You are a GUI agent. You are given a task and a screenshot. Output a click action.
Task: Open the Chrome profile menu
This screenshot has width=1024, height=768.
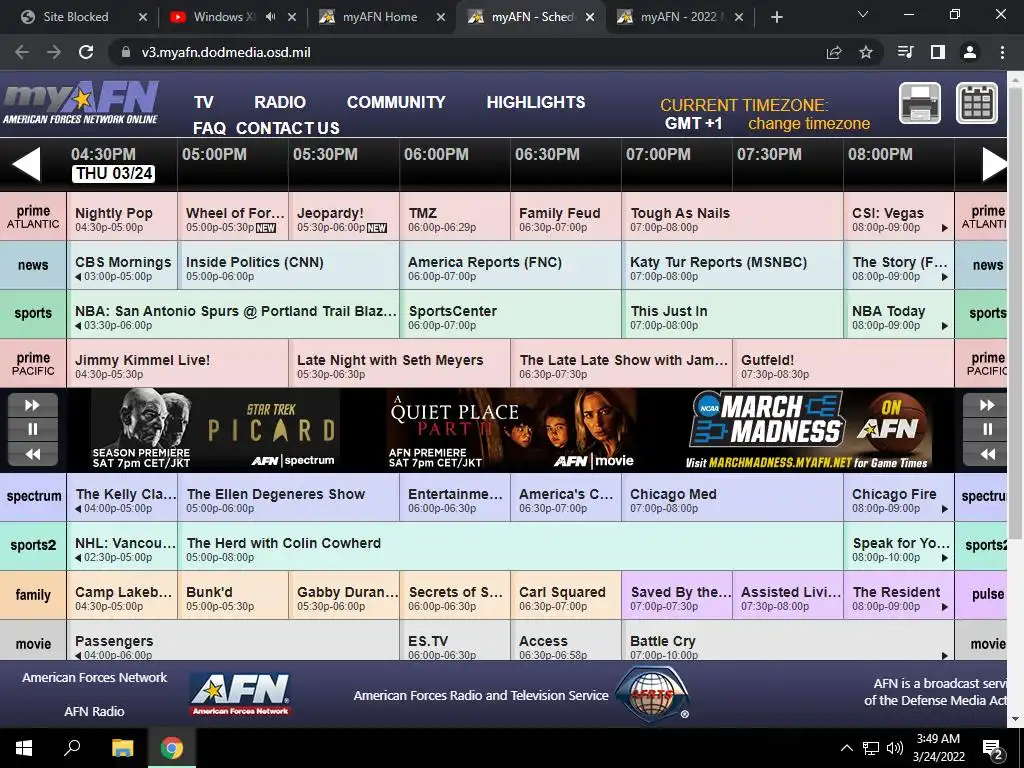pos(970,52)
